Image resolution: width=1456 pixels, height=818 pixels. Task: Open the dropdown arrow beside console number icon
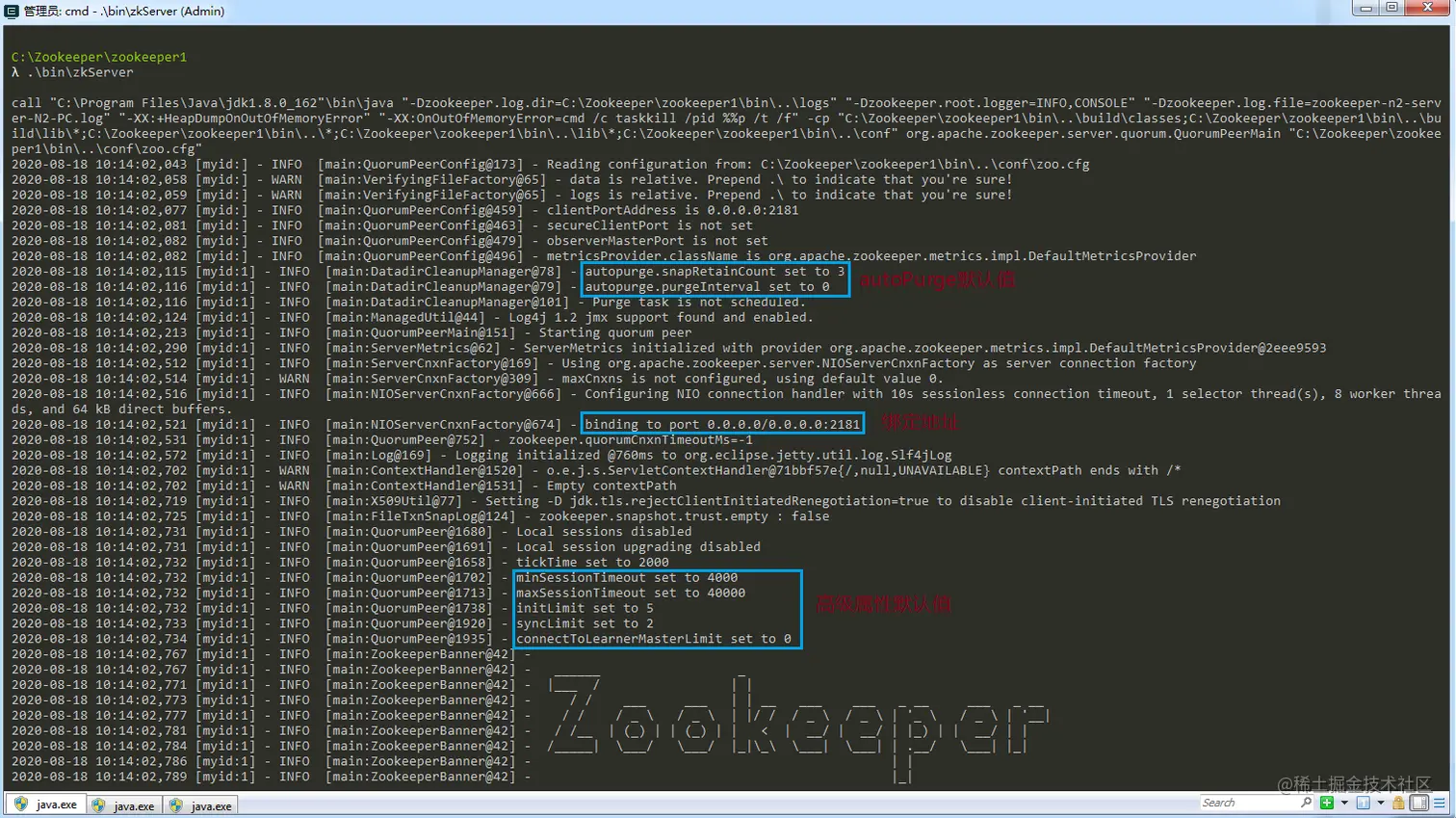(1381, 803)
